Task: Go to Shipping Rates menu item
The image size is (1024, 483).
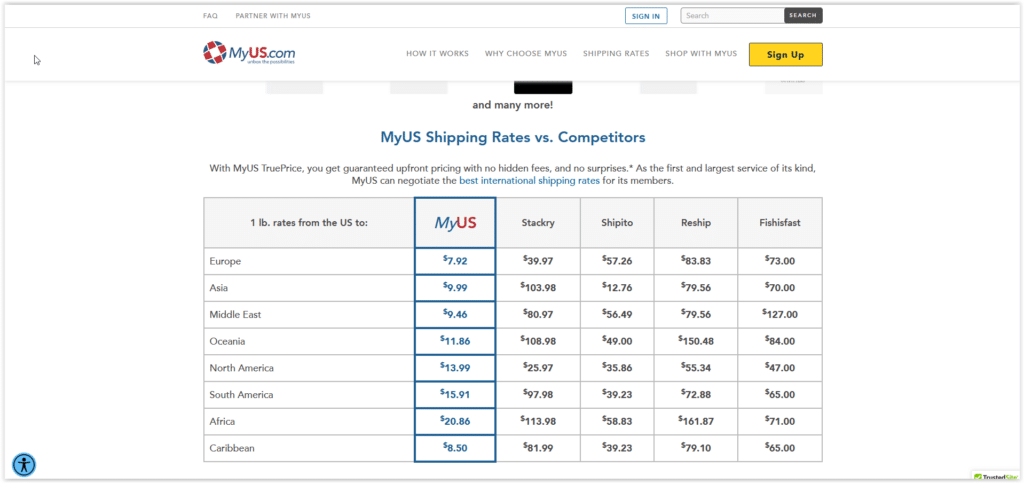Action: pyautogui.click(x=616, y=54)
